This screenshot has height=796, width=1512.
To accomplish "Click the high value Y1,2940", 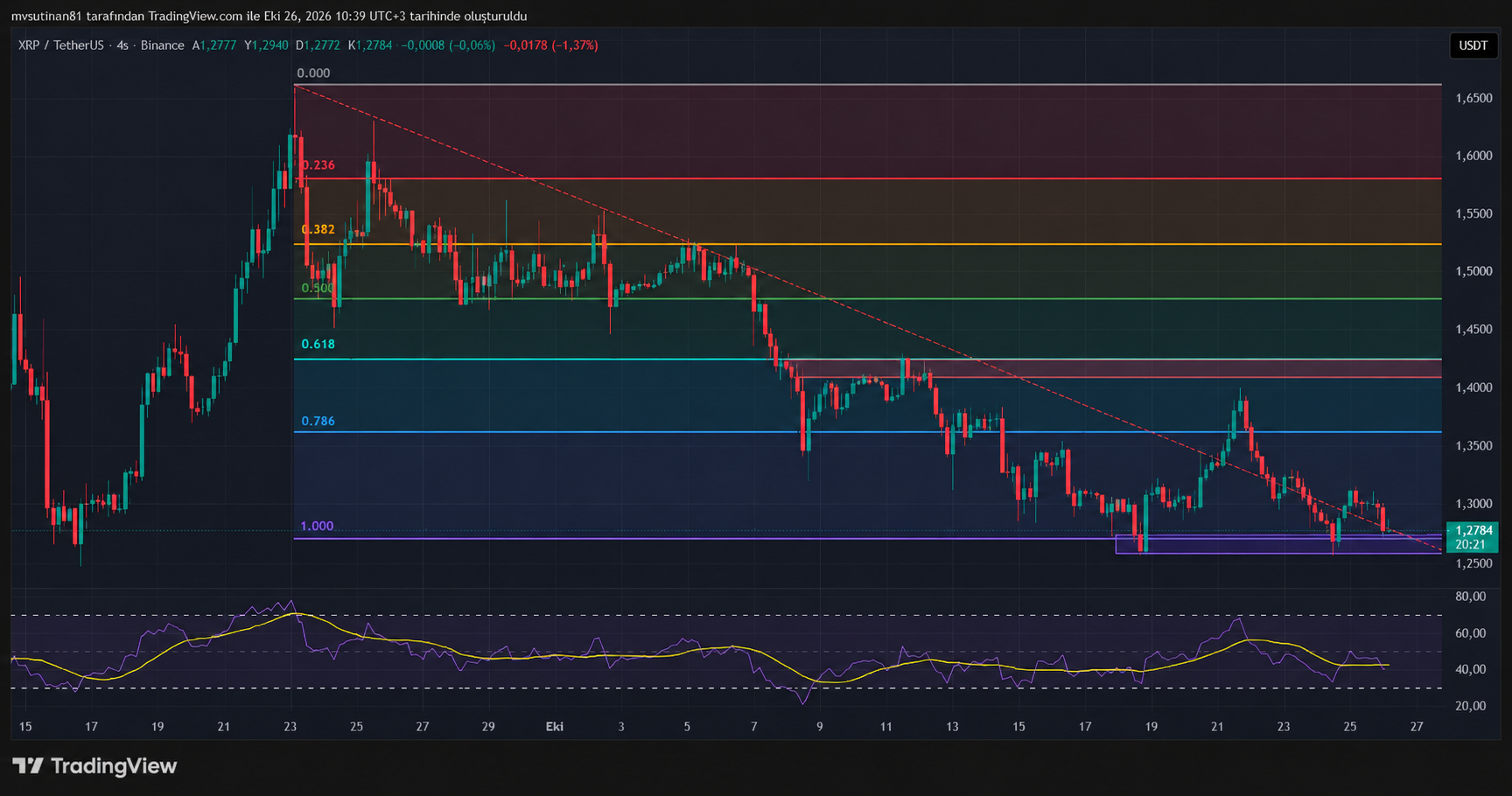I will tap(266, 45).
